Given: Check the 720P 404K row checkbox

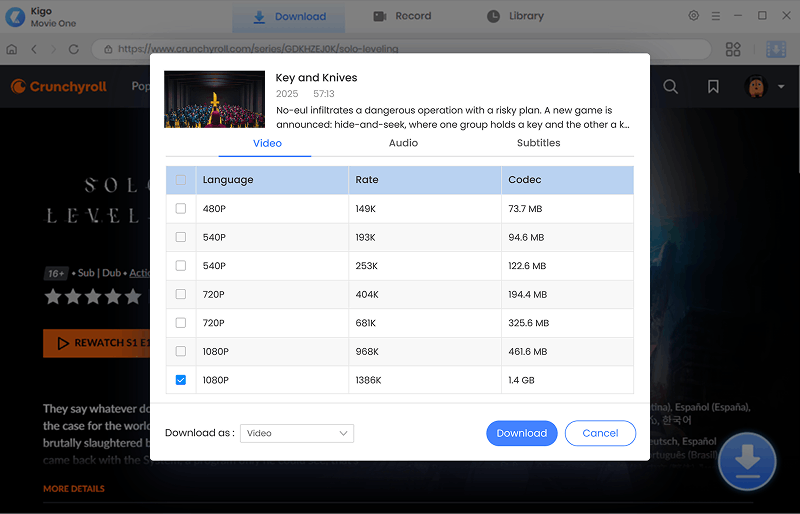Looking at the screenshot, I should (x=181, y=294).
